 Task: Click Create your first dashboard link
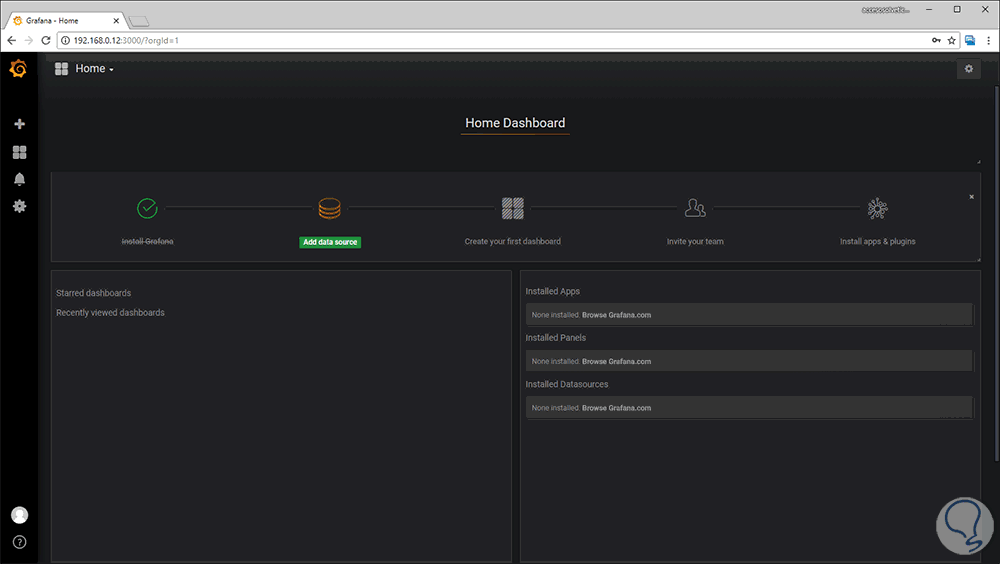(513, 242)
